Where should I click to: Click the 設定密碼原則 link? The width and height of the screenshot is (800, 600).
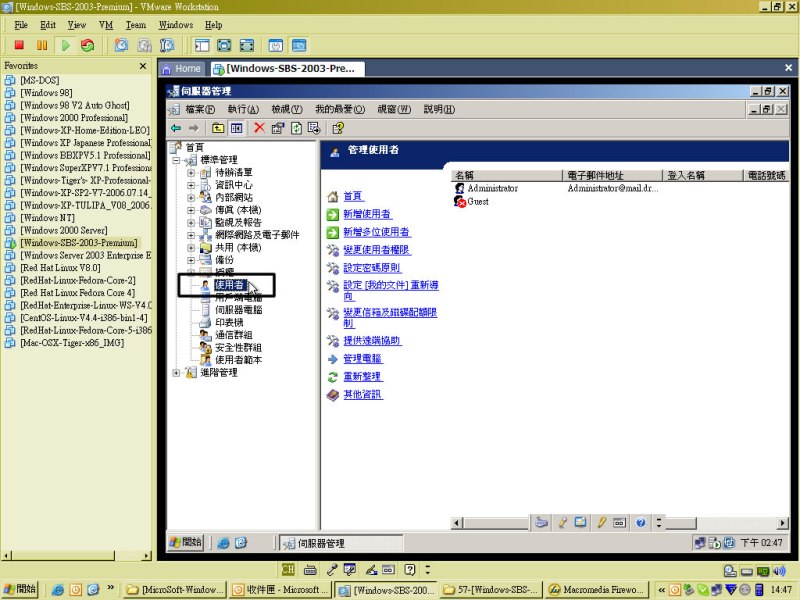pos(372,268)
